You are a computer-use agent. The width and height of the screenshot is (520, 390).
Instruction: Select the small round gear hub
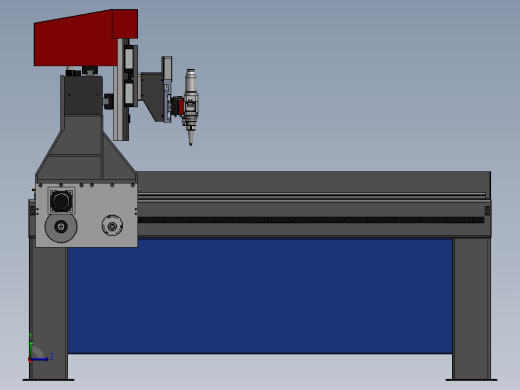coord(112,226)
